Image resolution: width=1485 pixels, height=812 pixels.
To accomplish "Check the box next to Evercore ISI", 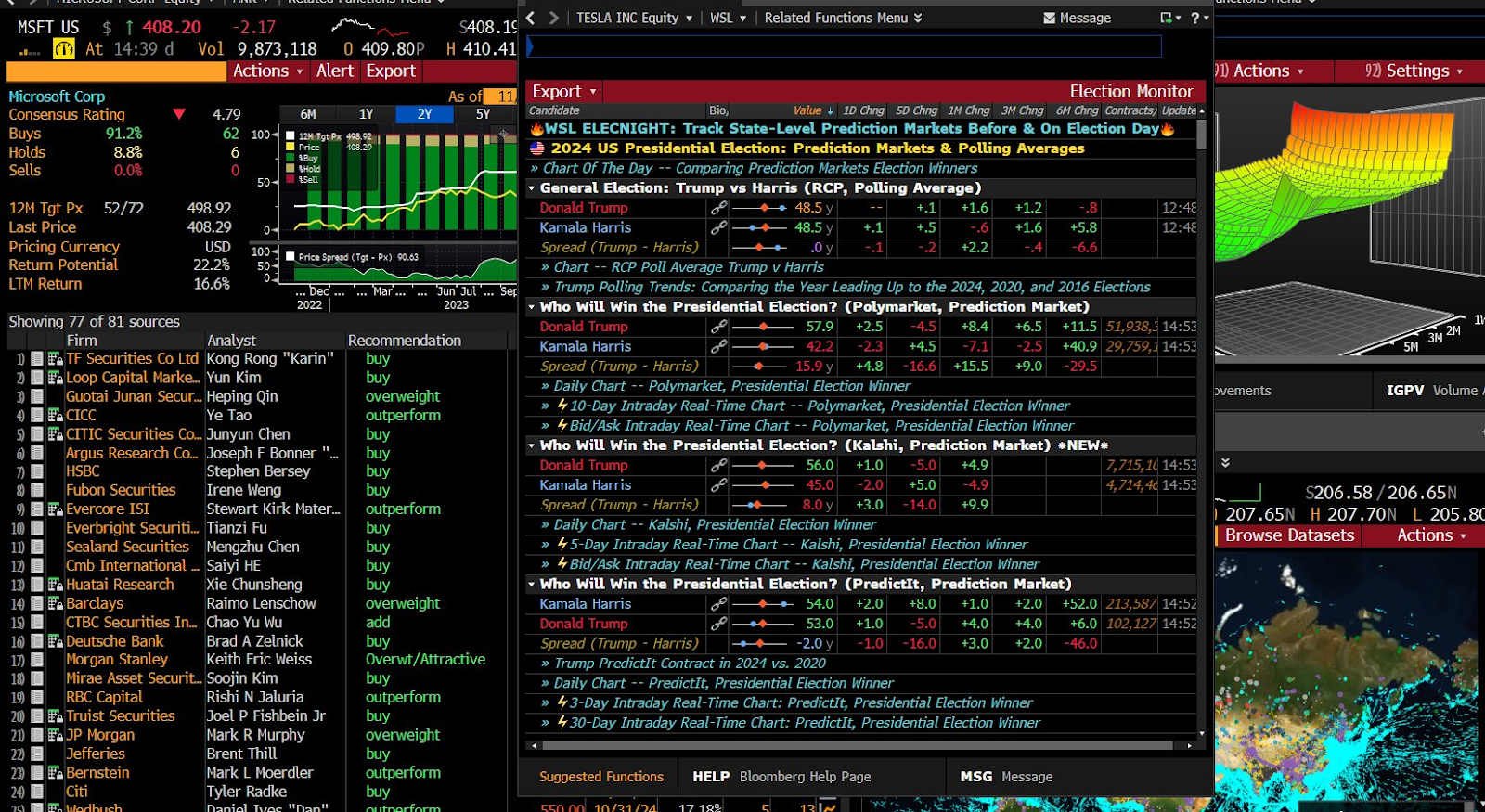I will [37, 509].
